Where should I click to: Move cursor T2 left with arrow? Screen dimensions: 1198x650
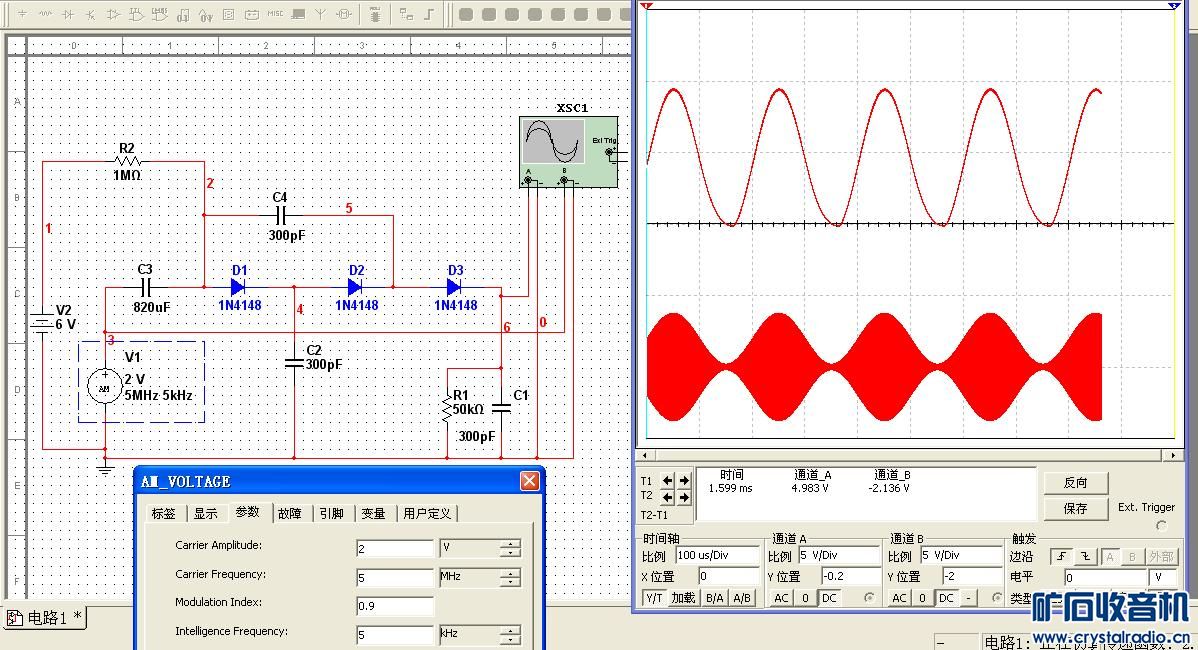pyautogui.click(x=668, y=496)
